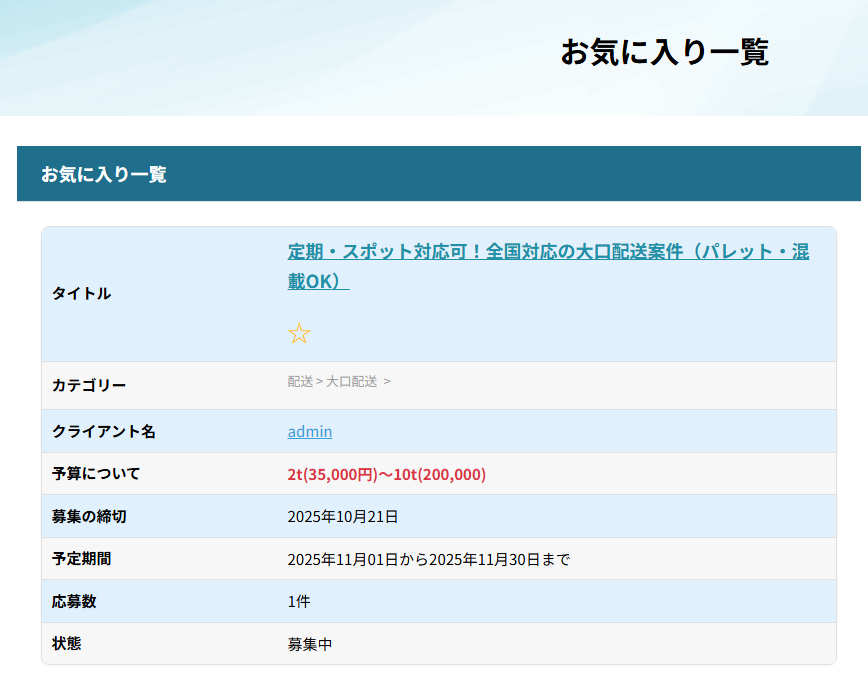The height and width of the screenshot is (691, 868).
Task: Toggle the favorite star icon
Action: click(x=298, y=334)
